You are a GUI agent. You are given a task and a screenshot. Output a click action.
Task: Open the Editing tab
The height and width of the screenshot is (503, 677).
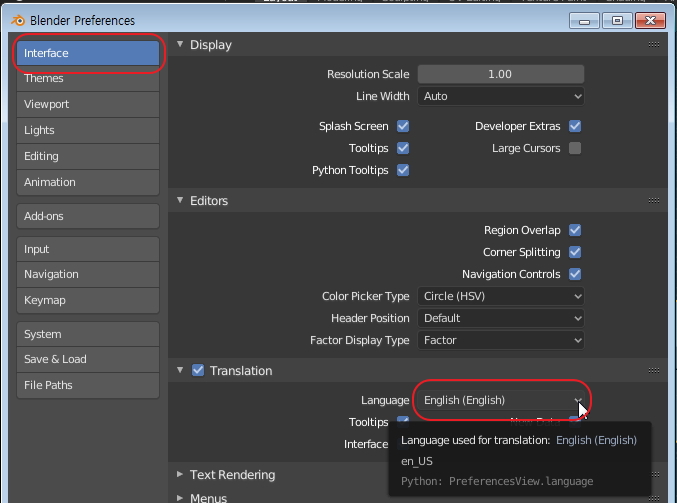(88, 156)
